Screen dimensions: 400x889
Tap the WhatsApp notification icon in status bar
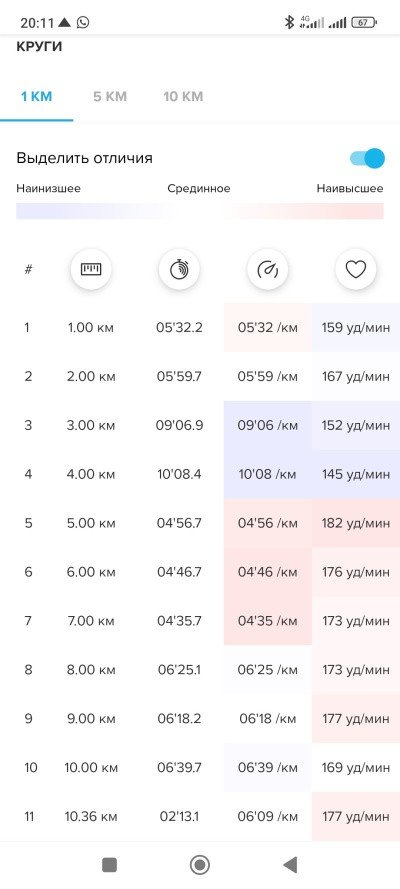click(83, 22)
